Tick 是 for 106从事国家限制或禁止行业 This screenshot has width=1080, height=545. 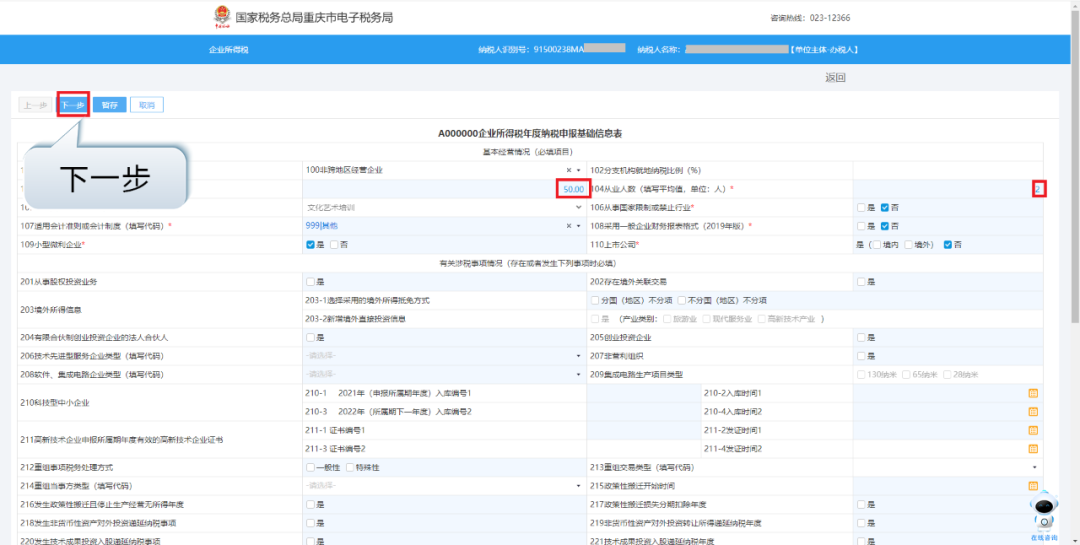tap(861, 207)
